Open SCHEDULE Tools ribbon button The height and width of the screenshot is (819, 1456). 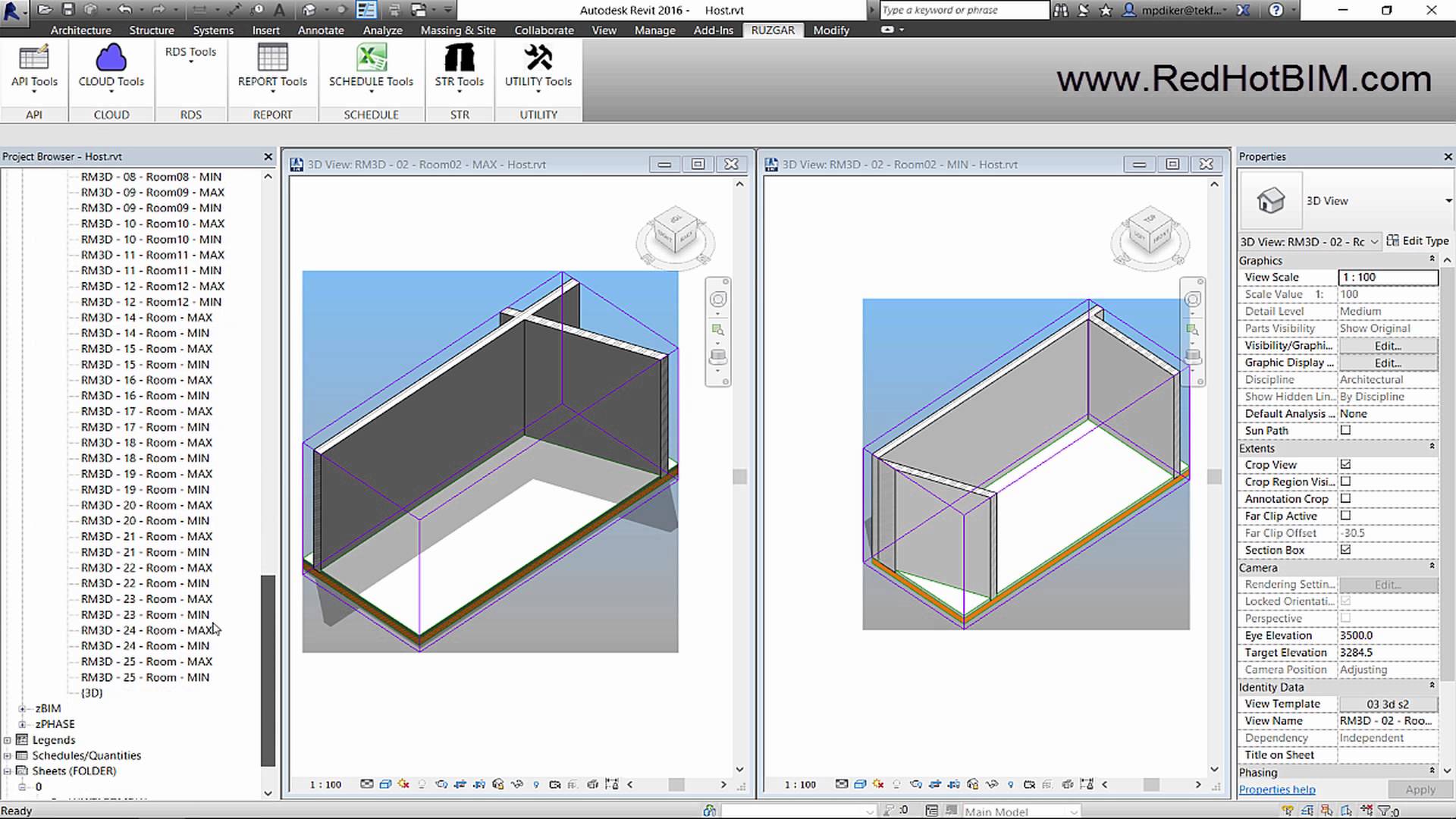tap(371, 68)
